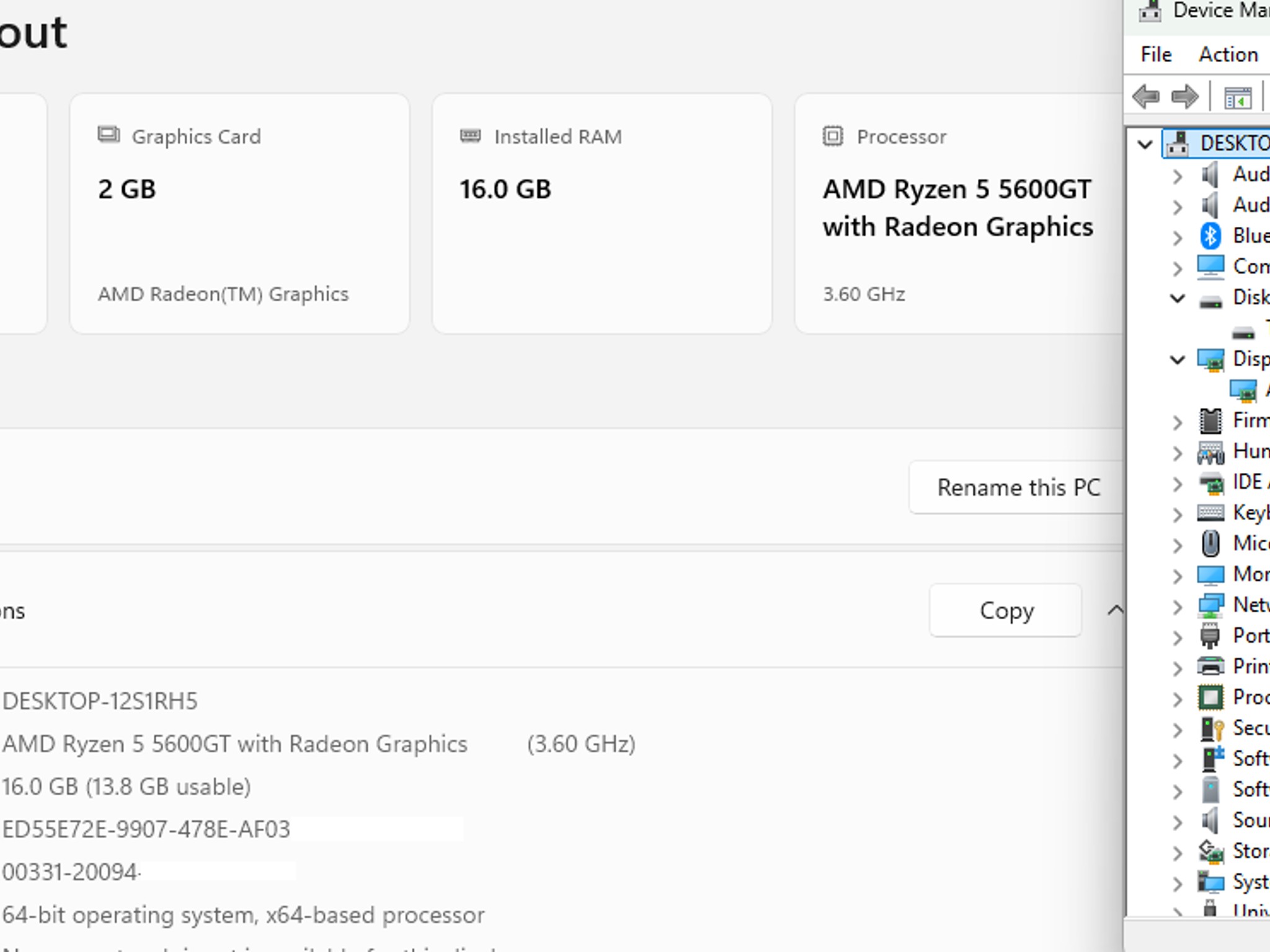Click the Print queues printer icon

tap(1210, 666)
